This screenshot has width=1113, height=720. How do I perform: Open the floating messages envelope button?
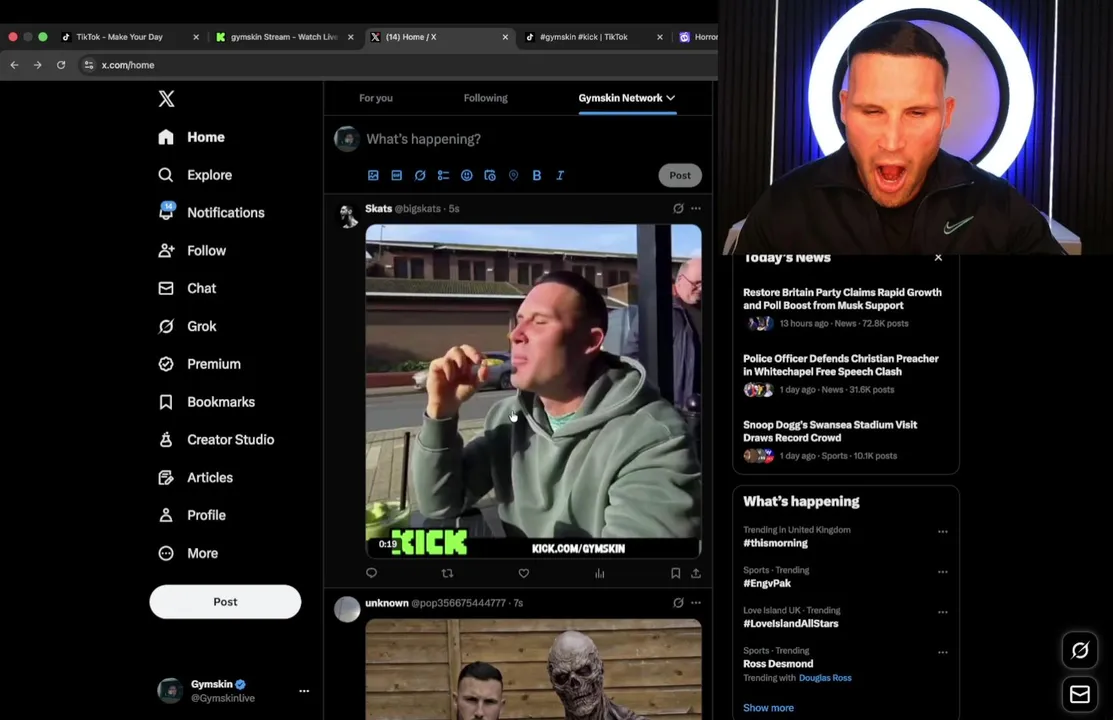(x=1080, y=694)
